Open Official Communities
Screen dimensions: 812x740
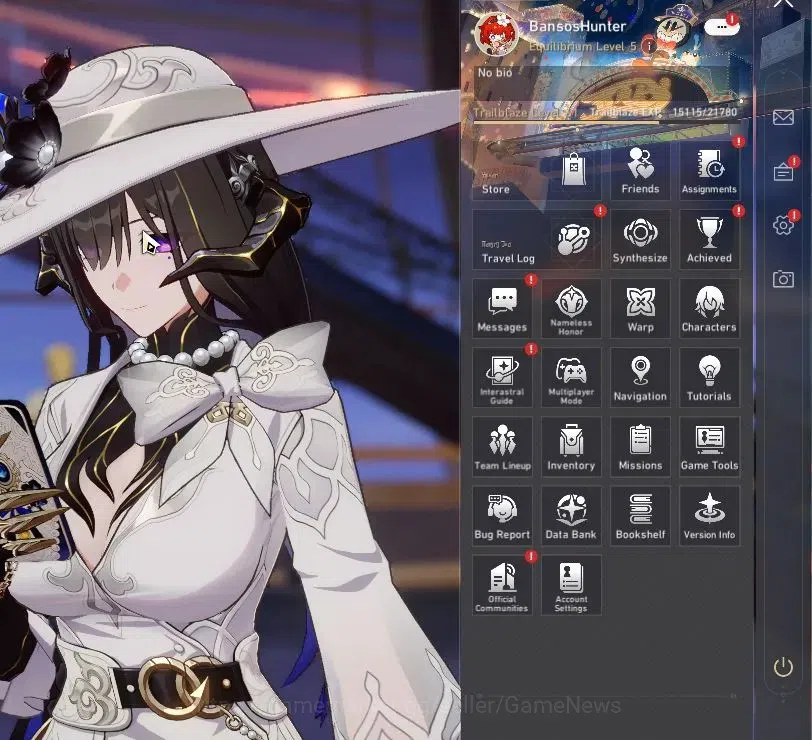pos(502,585)
